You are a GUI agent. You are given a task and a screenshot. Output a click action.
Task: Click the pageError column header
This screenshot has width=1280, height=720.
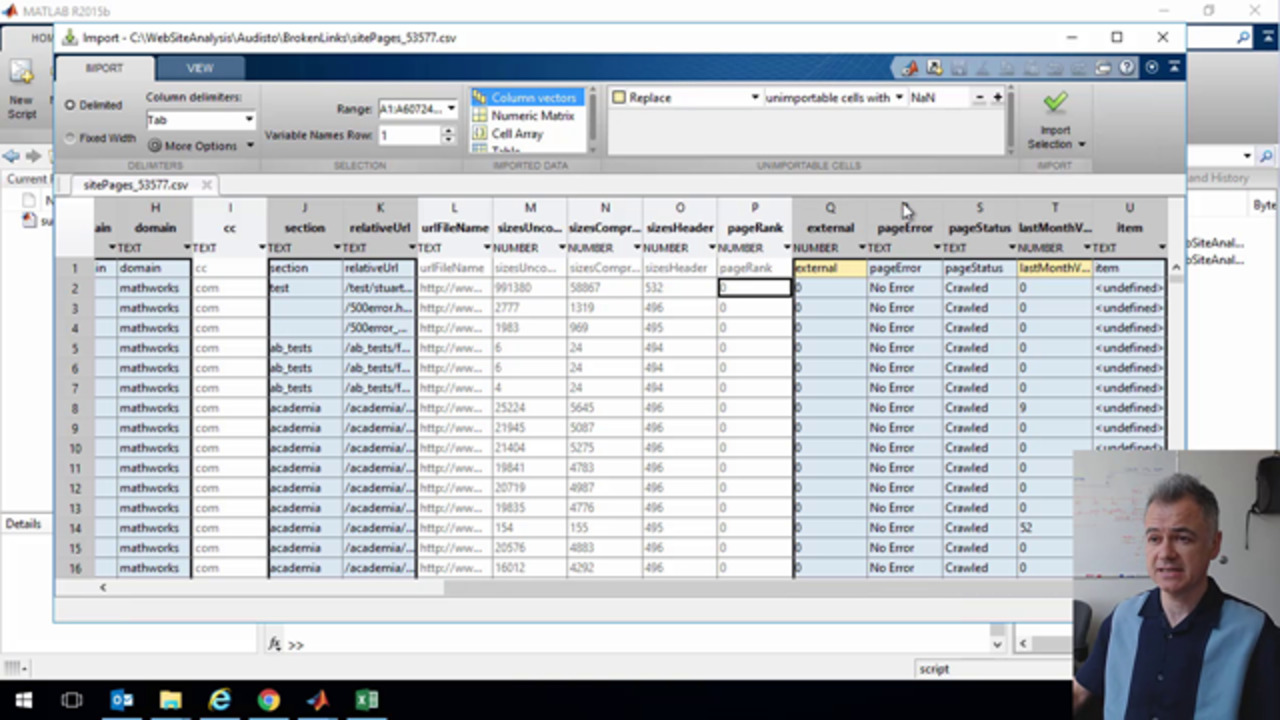pyautogui.click(x=904, y=228)
